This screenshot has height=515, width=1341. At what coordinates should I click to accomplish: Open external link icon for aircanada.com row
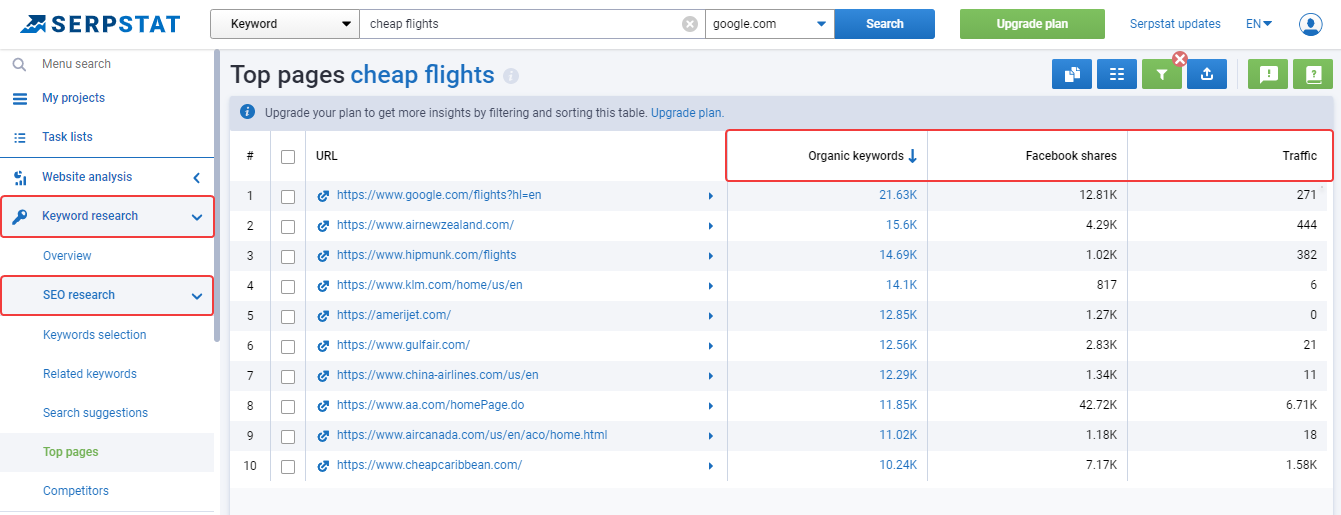[323, 436]
